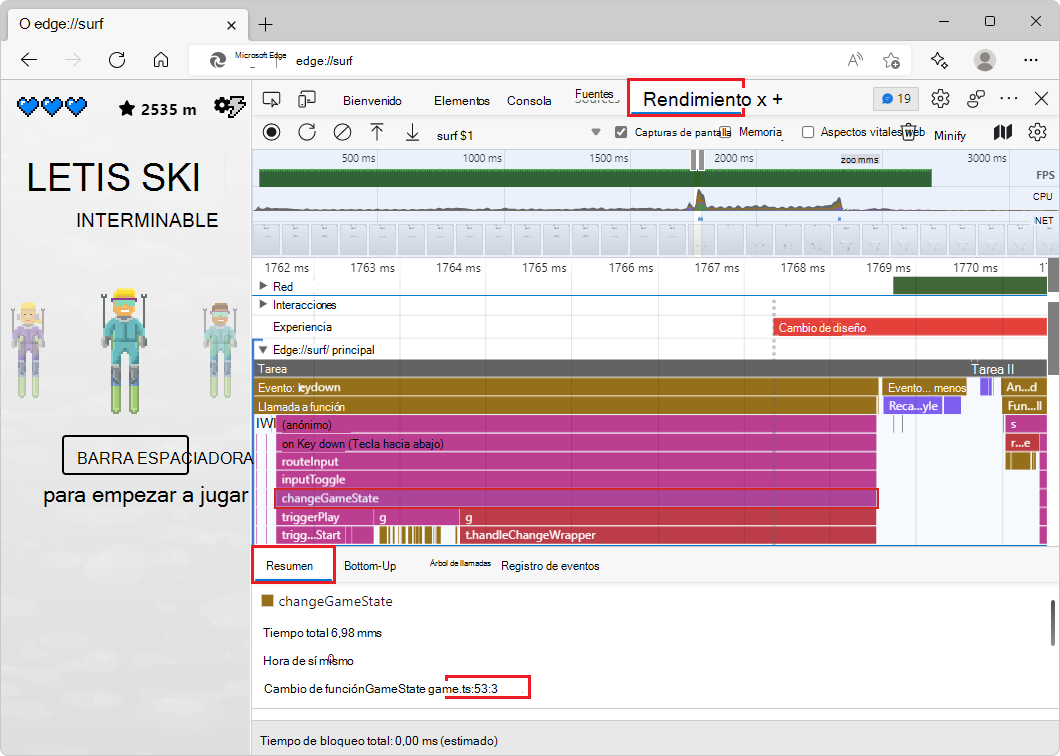The width and height of the screenshot is (1060, 756).
Task: Open the Consola tab
Action: [x=529, y=101]
